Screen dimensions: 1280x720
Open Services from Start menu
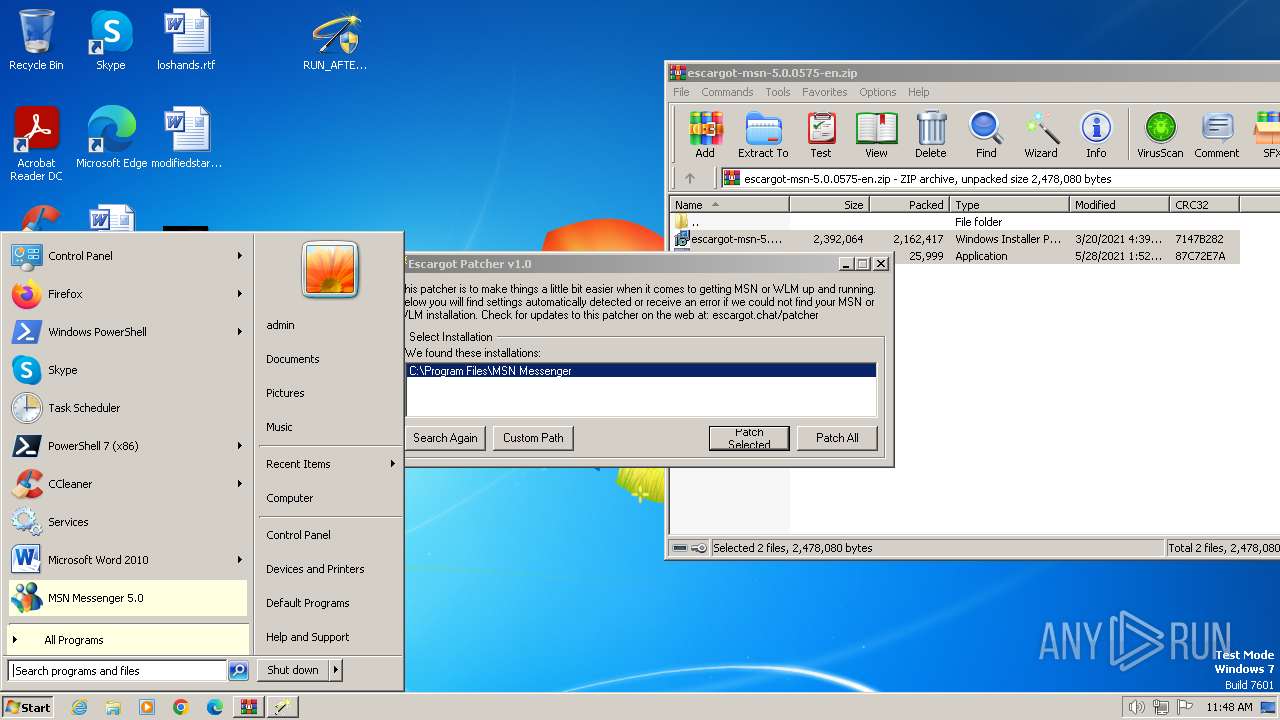[126, 522]
